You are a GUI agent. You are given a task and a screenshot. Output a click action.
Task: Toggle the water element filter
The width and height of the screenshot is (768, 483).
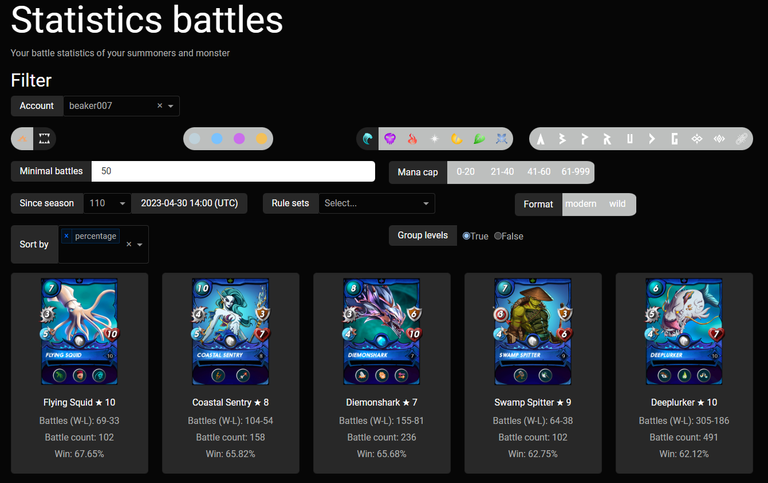[368, 139]
